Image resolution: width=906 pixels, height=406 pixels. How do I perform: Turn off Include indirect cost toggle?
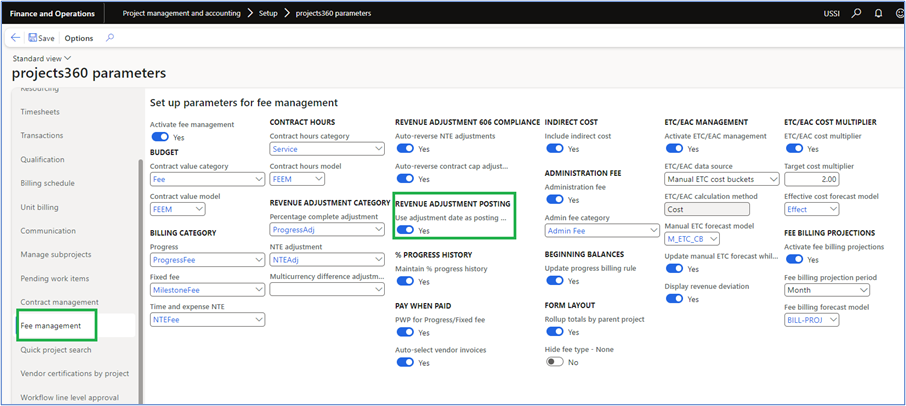point(555,149)
